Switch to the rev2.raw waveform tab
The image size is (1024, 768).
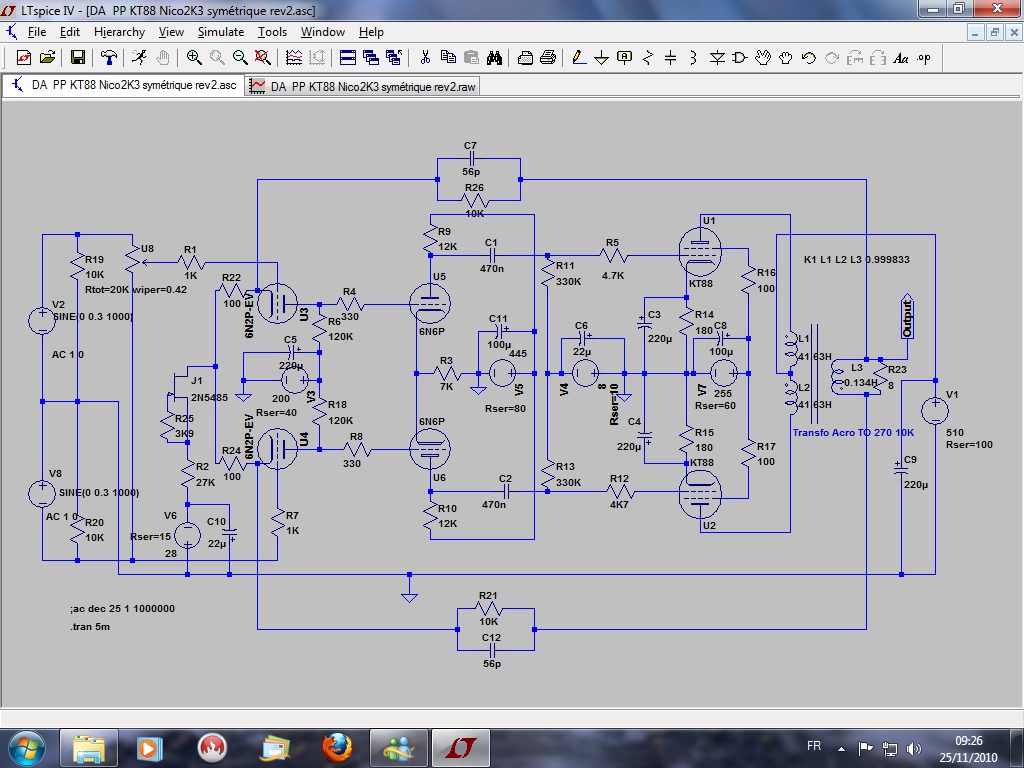[363, 86]
